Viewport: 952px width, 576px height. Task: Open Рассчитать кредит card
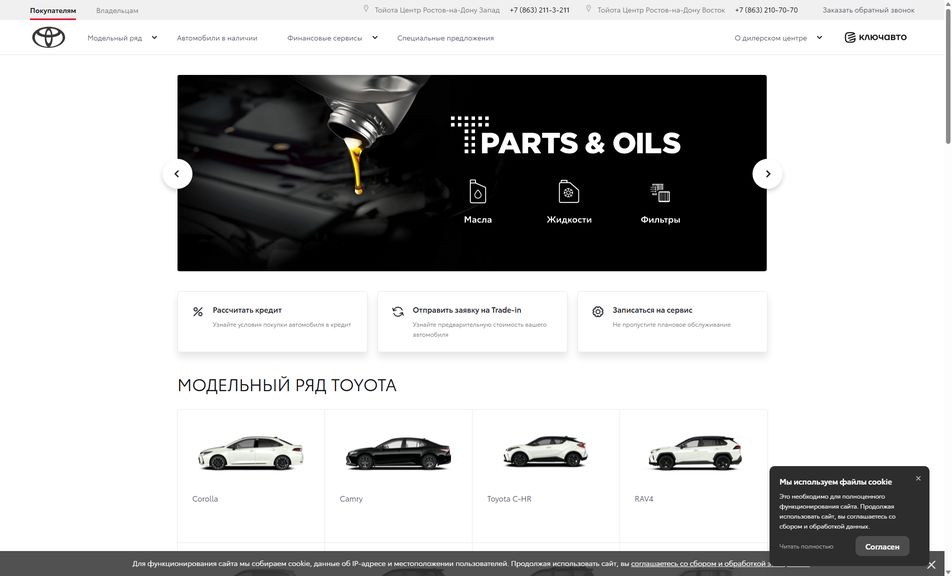[272, 322]
